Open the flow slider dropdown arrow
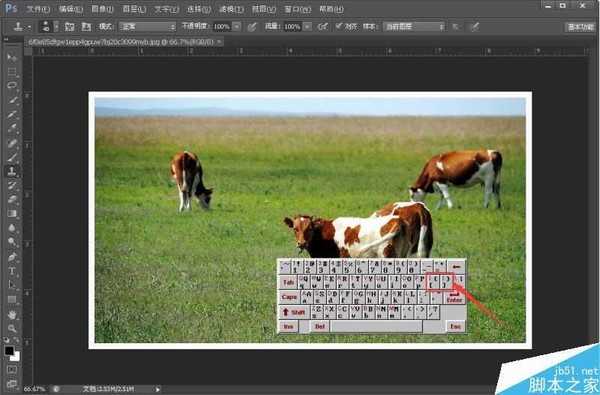 307,26
